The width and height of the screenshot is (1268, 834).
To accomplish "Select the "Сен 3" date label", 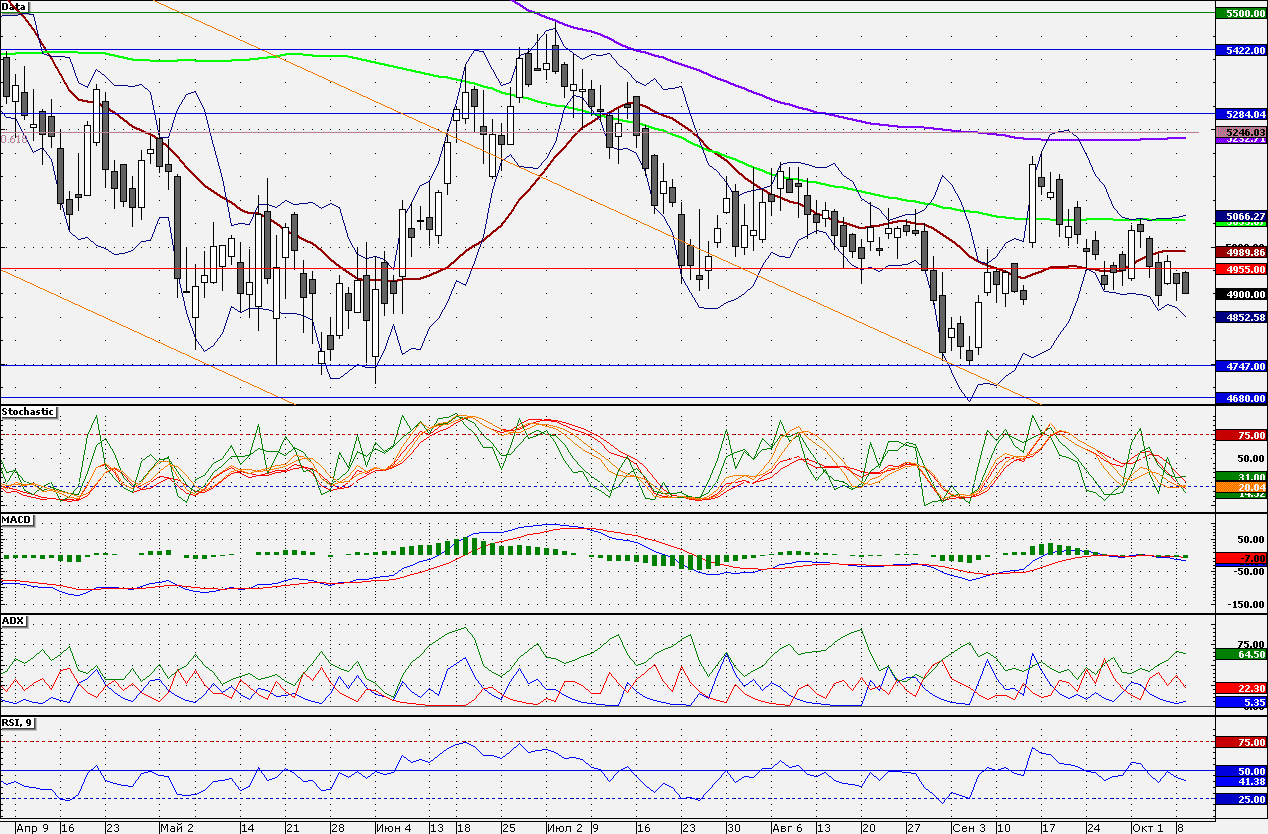I will point(968,827).
